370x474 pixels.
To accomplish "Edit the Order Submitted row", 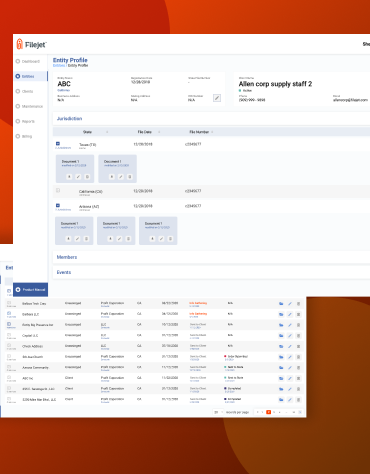I will click(290, 357).
